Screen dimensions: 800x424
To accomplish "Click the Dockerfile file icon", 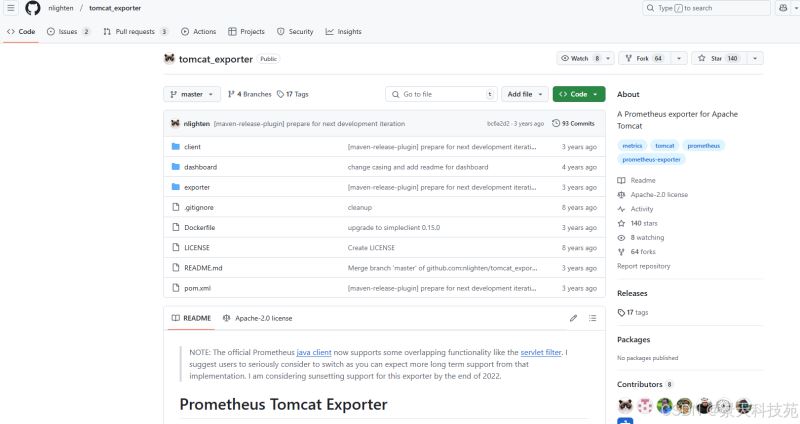I will tap(175, 227).
